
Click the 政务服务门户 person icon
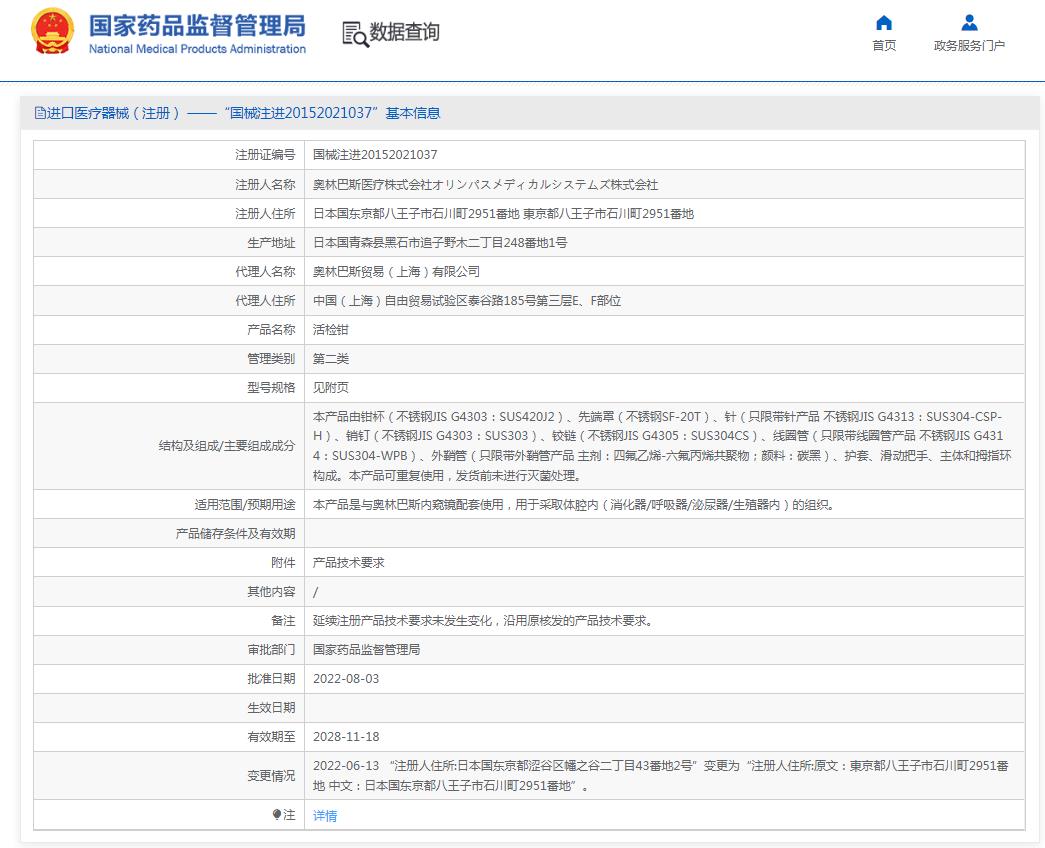click(968, 22)
